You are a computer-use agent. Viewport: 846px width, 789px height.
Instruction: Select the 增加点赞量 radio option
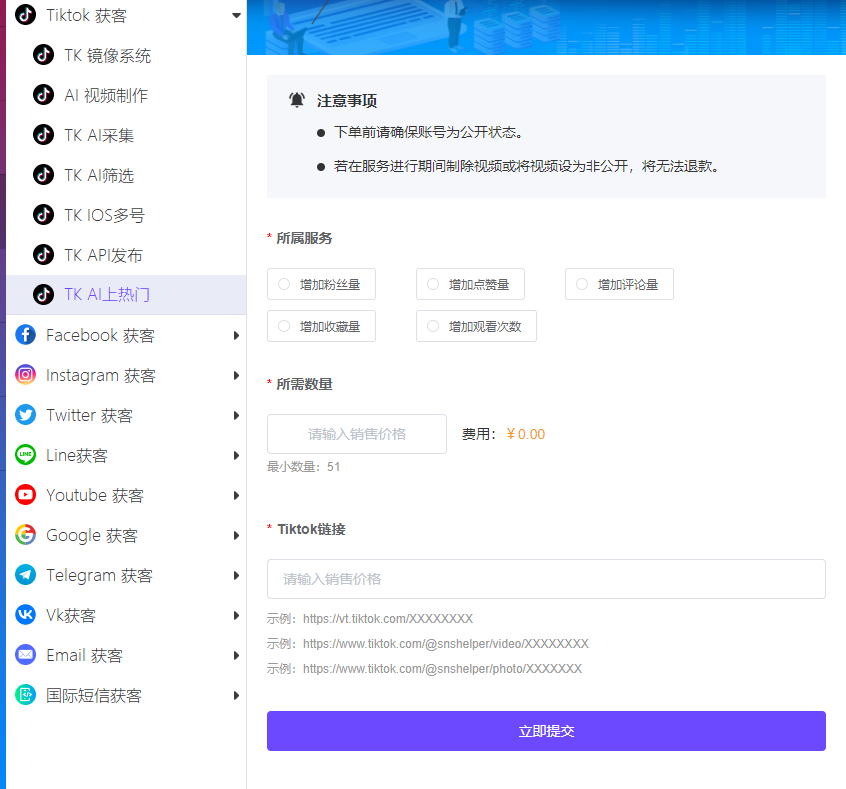coord(470,284)
